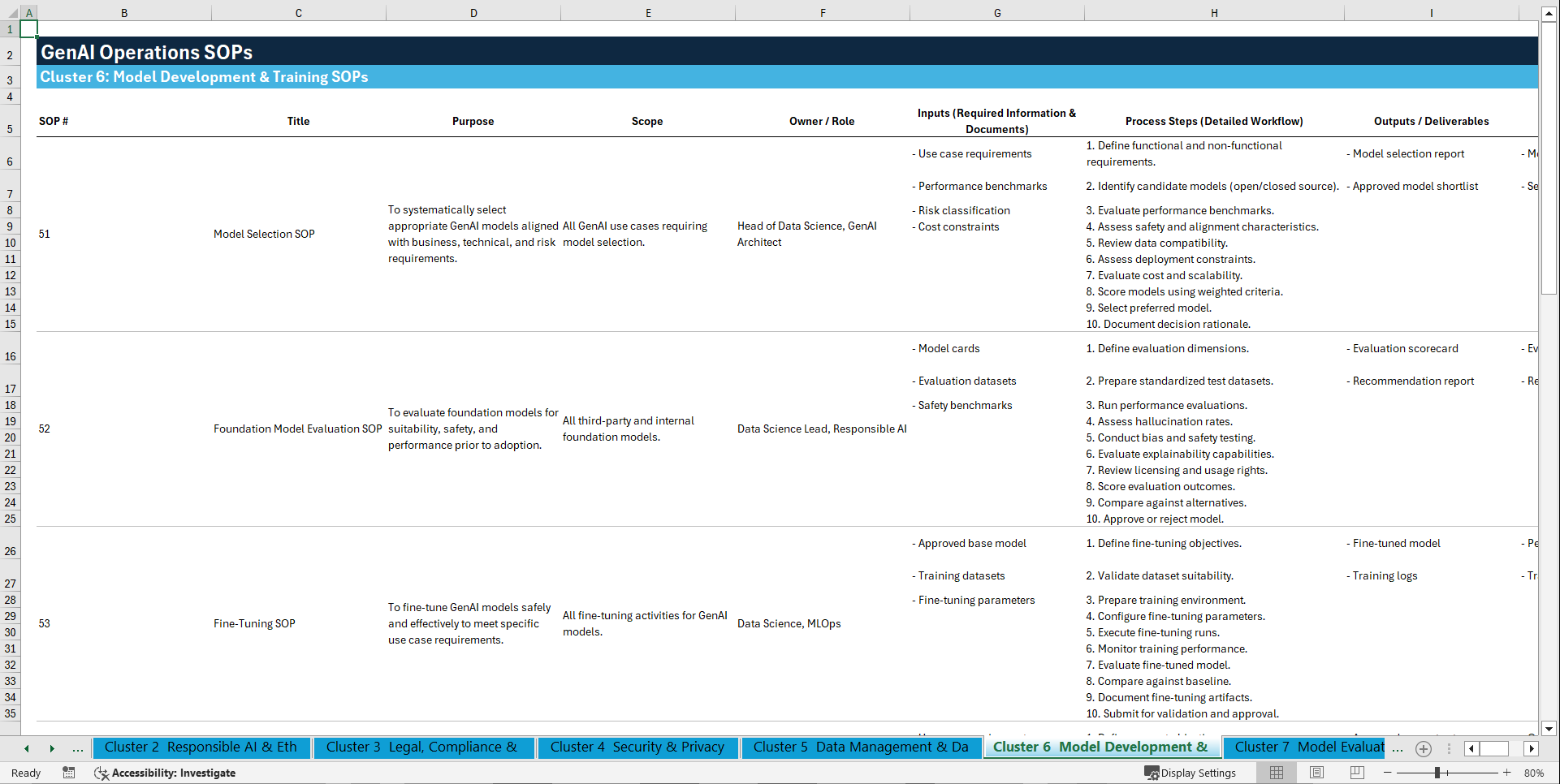Open Page Break Preview view
This screenshot has width=1560, height=784.
(1356, 773)
